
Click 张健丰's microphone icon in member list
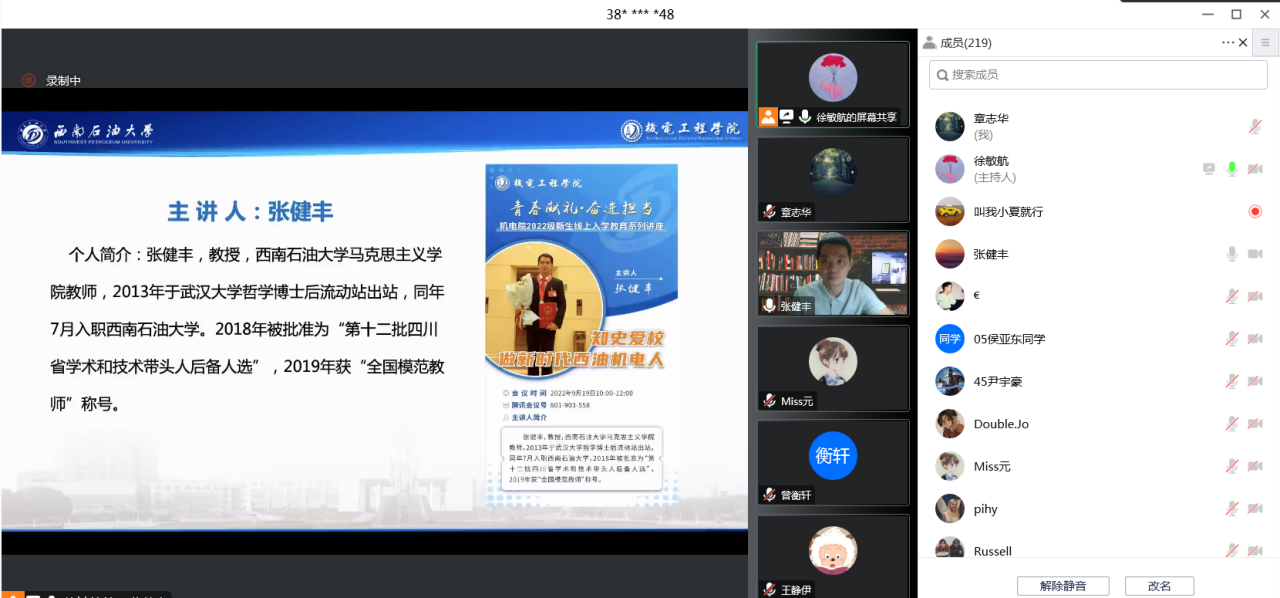1232,254
